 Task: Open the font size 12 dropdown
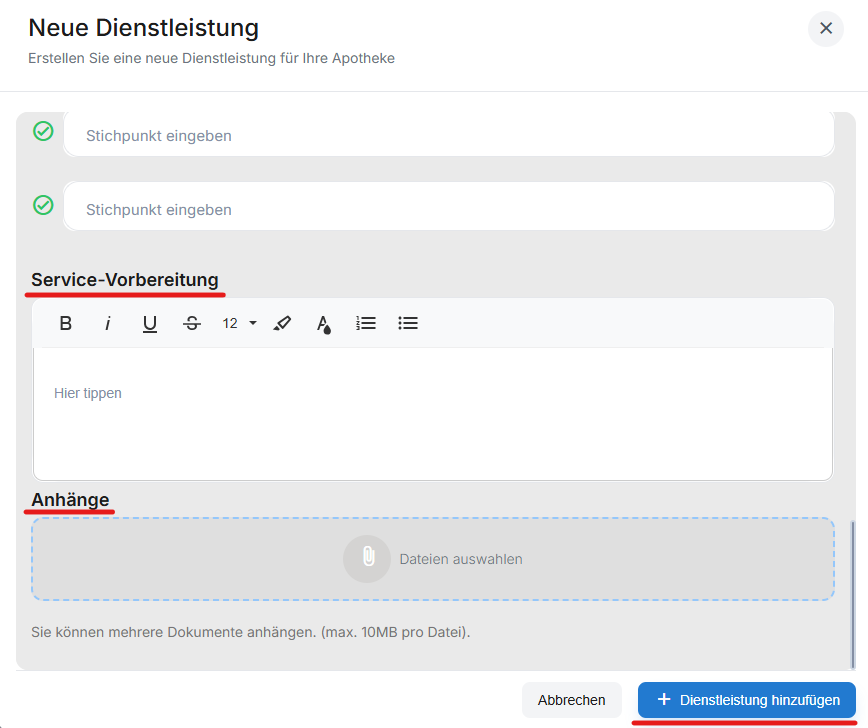click(x=239, y=323)
